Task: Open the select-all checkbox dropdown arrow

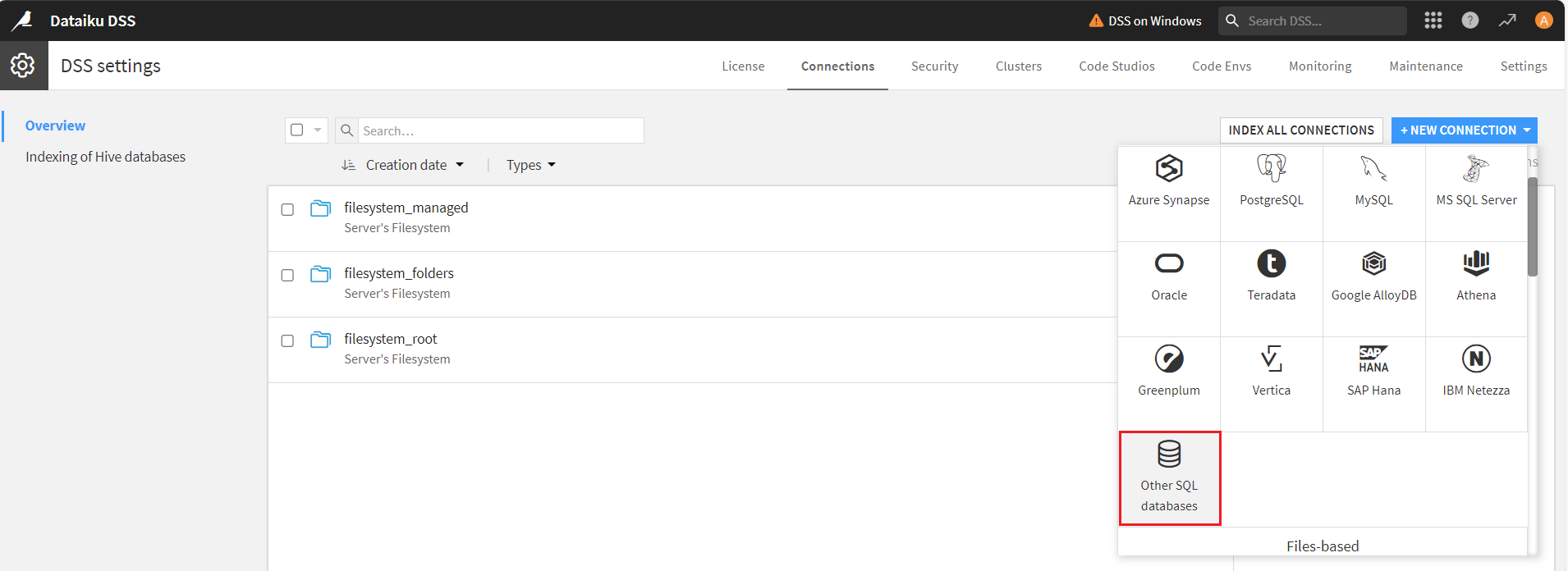Action: click(x=318, y=130)
